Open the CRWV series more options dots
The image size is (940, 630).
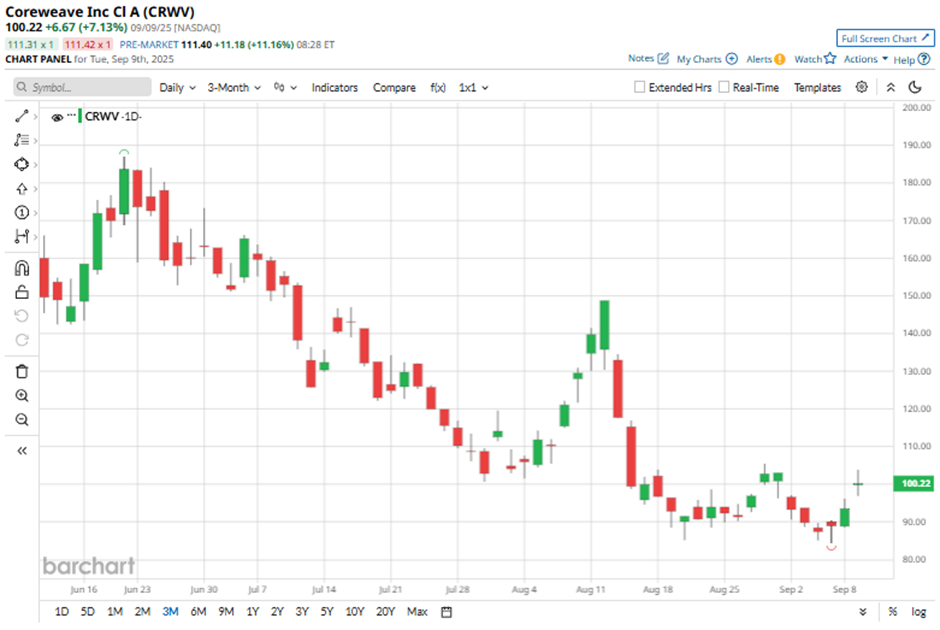pos(71,115)
